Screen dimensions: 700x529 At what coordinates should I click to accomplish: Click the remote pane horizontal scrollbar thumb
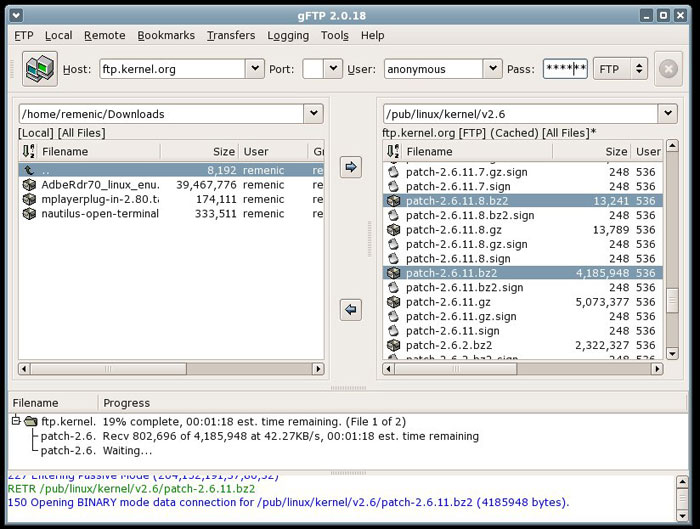pyautogui.click(x=455, y=369)
